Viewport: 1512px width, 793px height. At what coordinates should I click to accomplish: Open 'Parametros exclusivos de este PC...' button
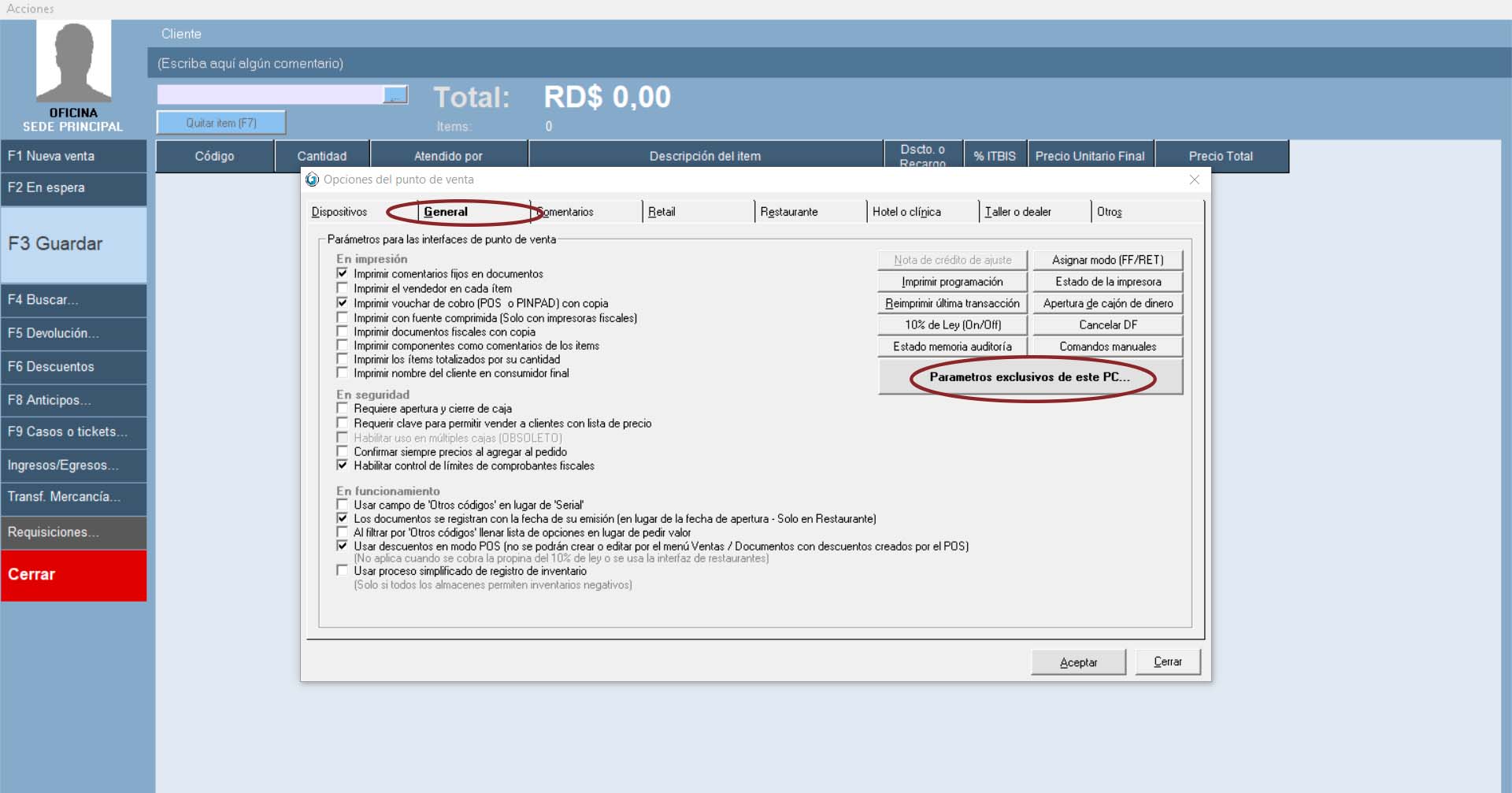coord(1030,377)
